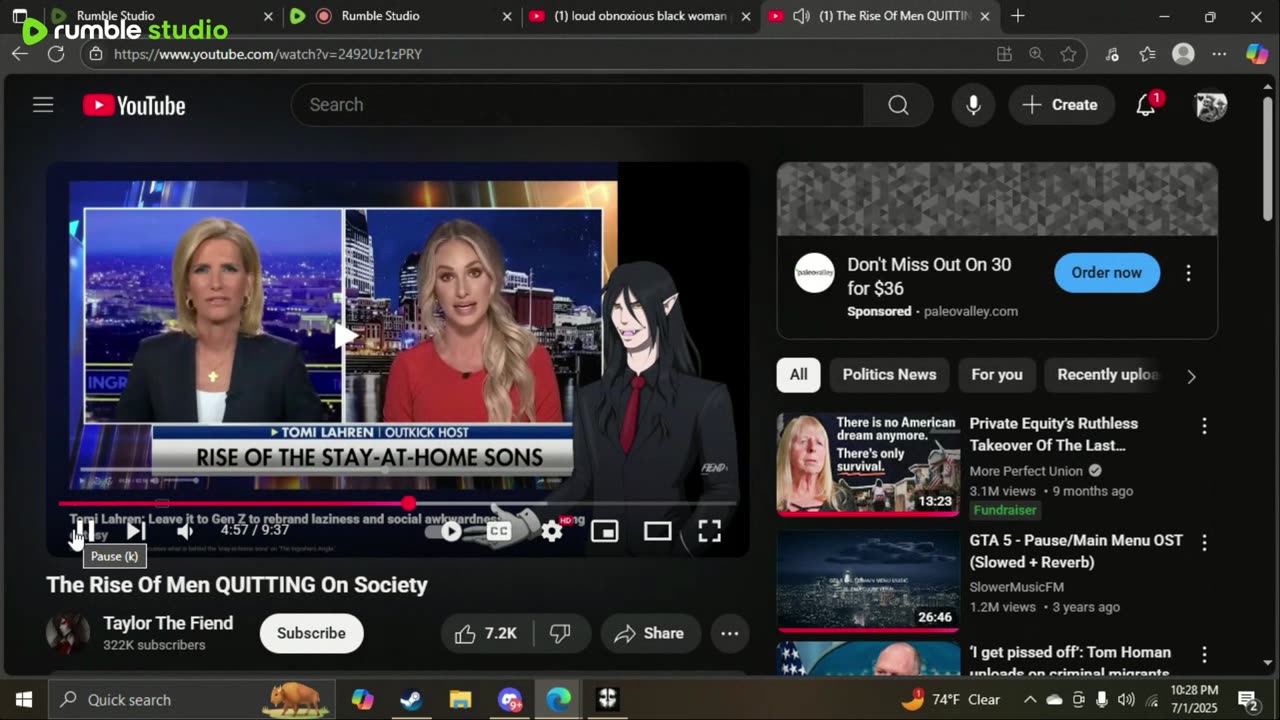
Task: Open a new browser tab
Action: click(x=1018, y=16)
